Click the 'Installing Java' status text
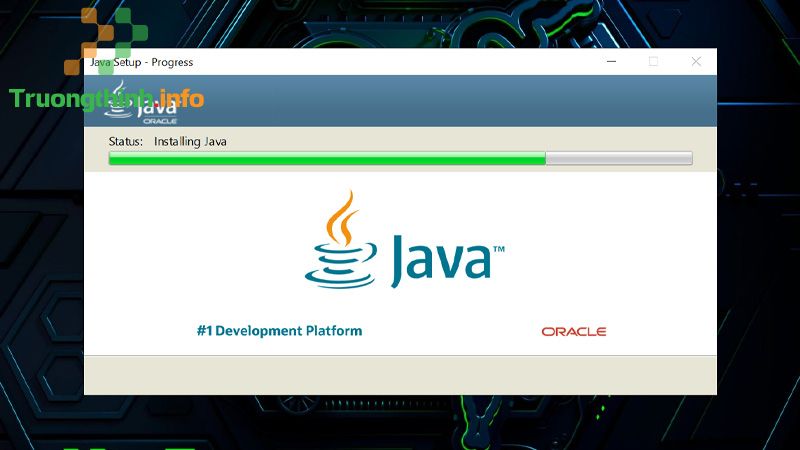 pos(190,141)
